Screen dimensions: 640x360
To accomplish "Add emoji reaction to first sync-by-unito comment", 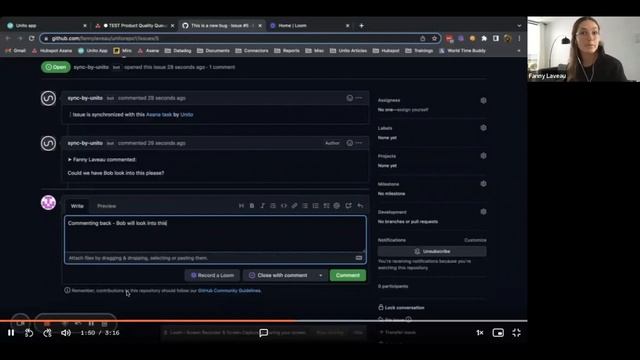I will [349, 98].
